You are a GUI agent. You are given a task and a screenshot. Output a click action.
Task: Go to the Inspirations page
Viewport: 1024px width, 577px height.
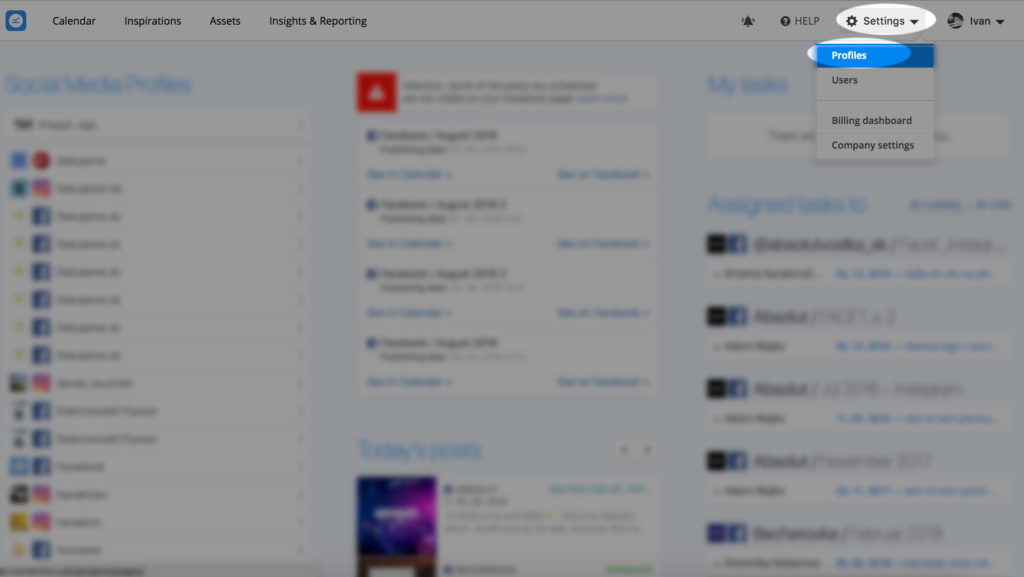coord(152,21)
